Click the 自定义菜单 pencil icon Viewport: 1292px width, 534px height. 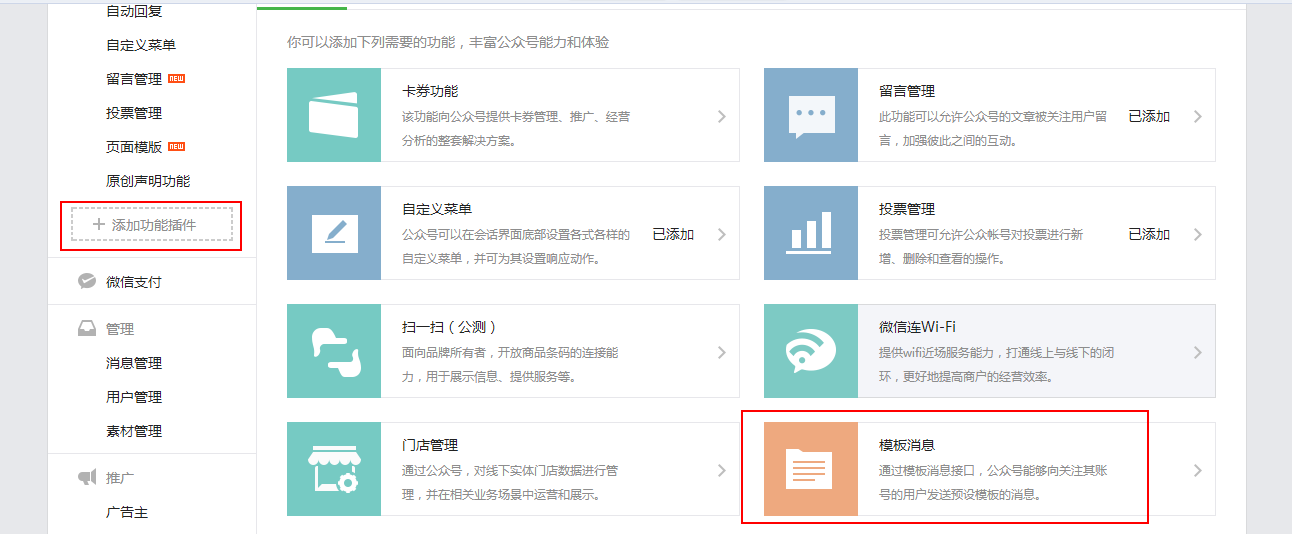[x=334, y=233]
